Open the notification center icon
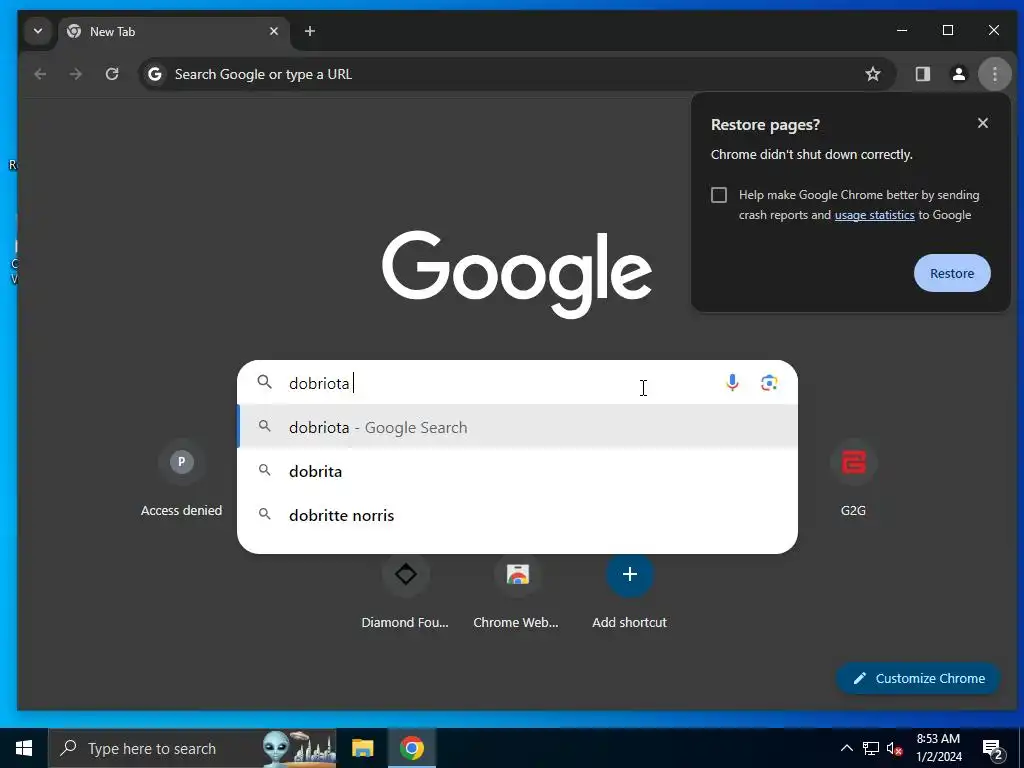The width and height of the screenshot is (1024, 768). point(993,748)
